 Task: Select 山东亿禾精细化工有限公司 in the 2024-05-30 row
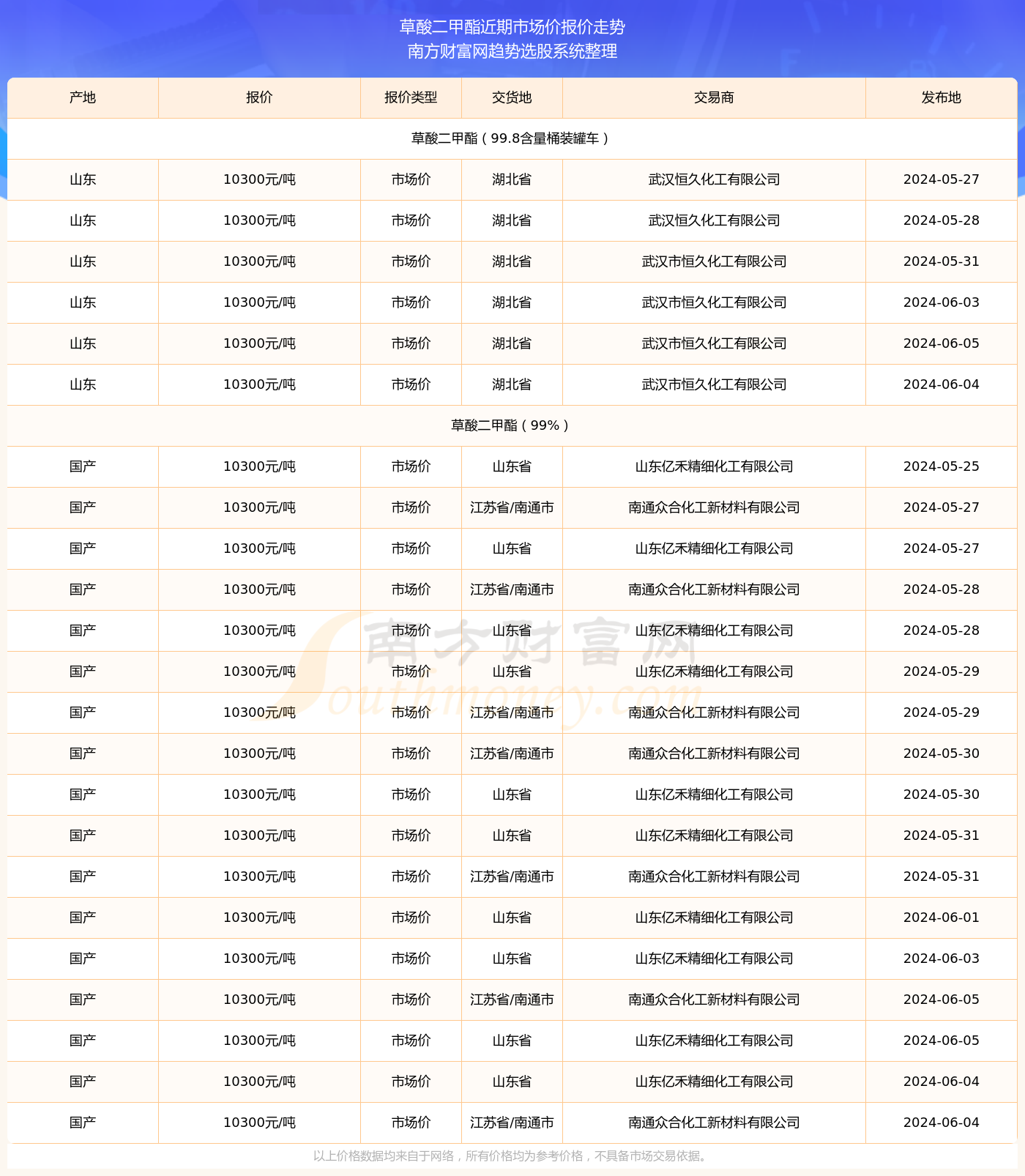point(714,794)
